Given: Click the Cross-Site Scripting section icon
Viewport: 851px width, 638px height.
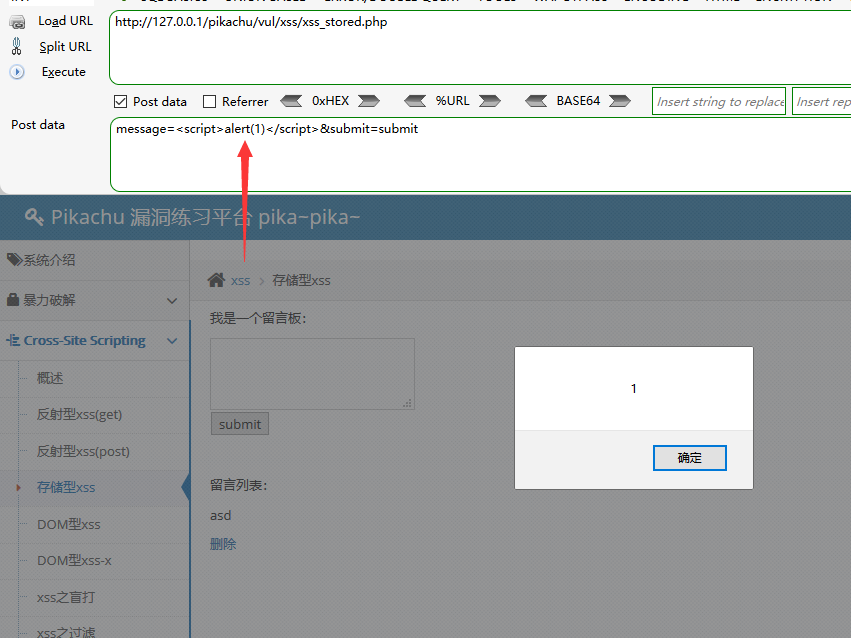Looking at the screenshot, I should point(13,340).
